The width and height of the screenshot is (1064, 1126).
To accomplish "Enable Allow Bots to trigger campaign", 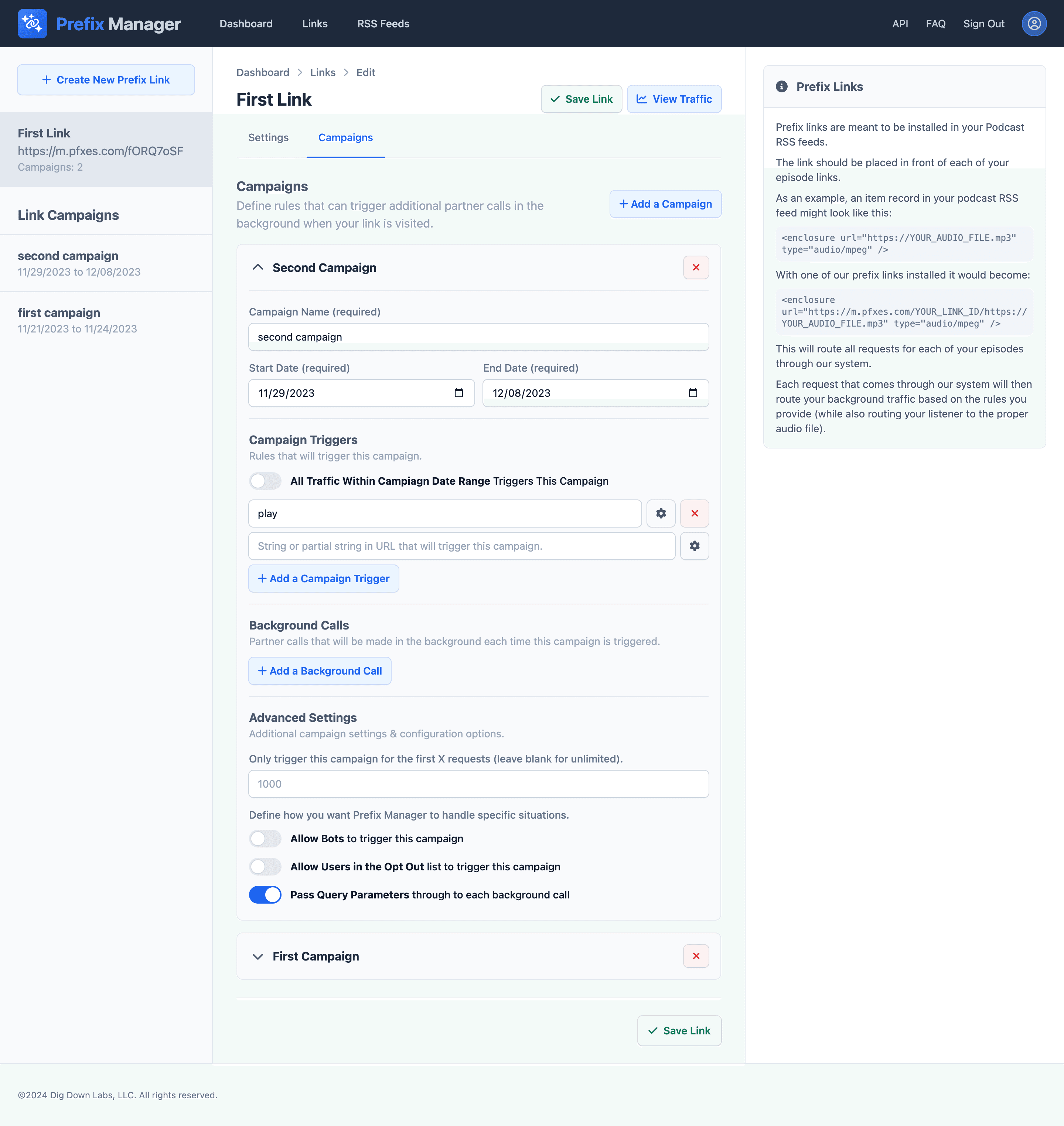I will point(265,838).
